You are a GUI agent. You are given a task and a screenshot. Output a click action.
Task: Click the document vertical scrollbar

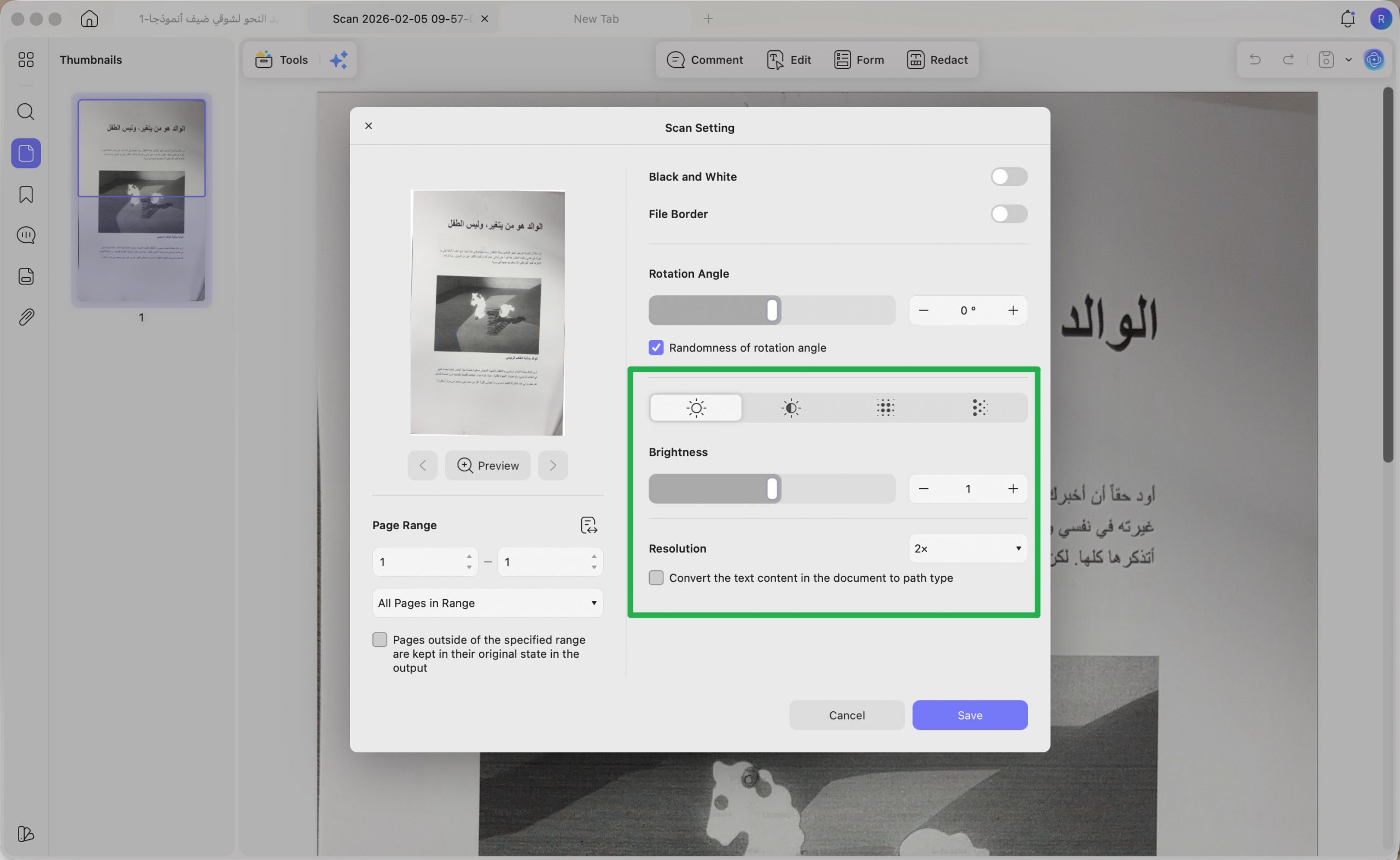point(1388,274)
